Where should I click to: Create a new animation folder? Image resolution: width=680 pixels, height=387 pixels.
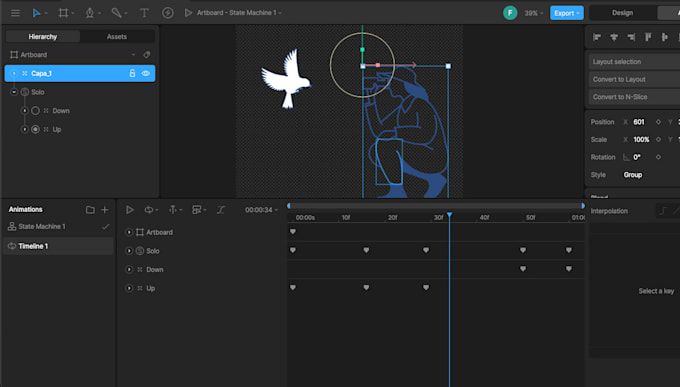(90, 210)
